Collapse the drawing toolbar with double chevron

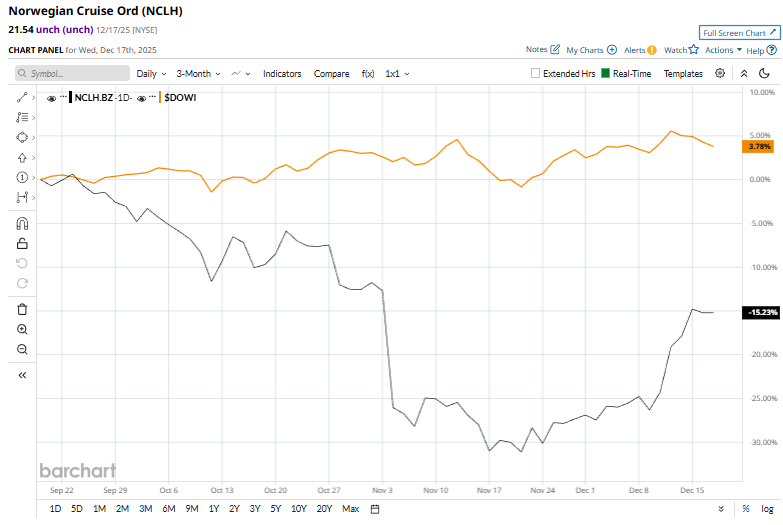point(22,375)
